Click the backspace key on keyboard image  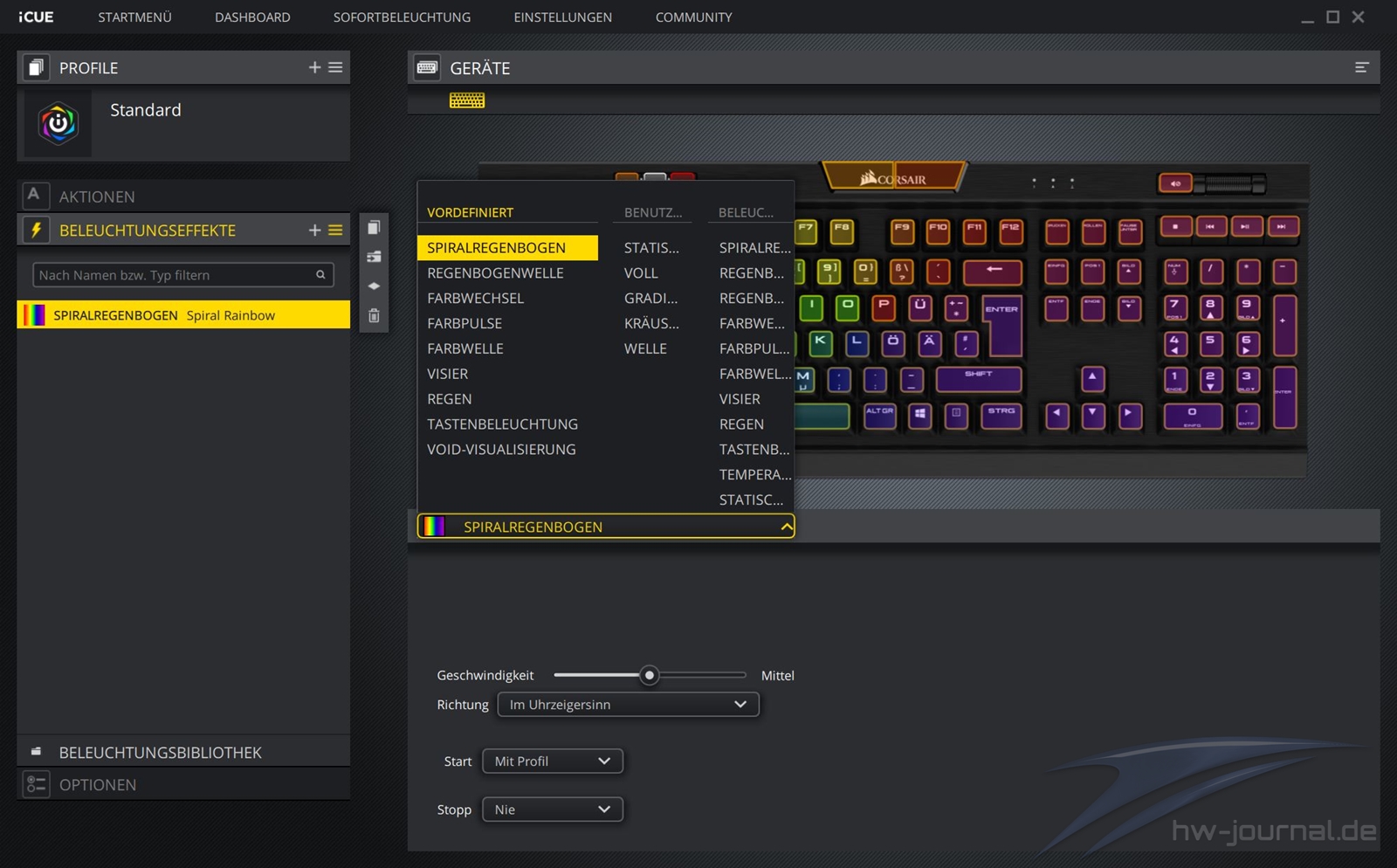coord(993,271)
